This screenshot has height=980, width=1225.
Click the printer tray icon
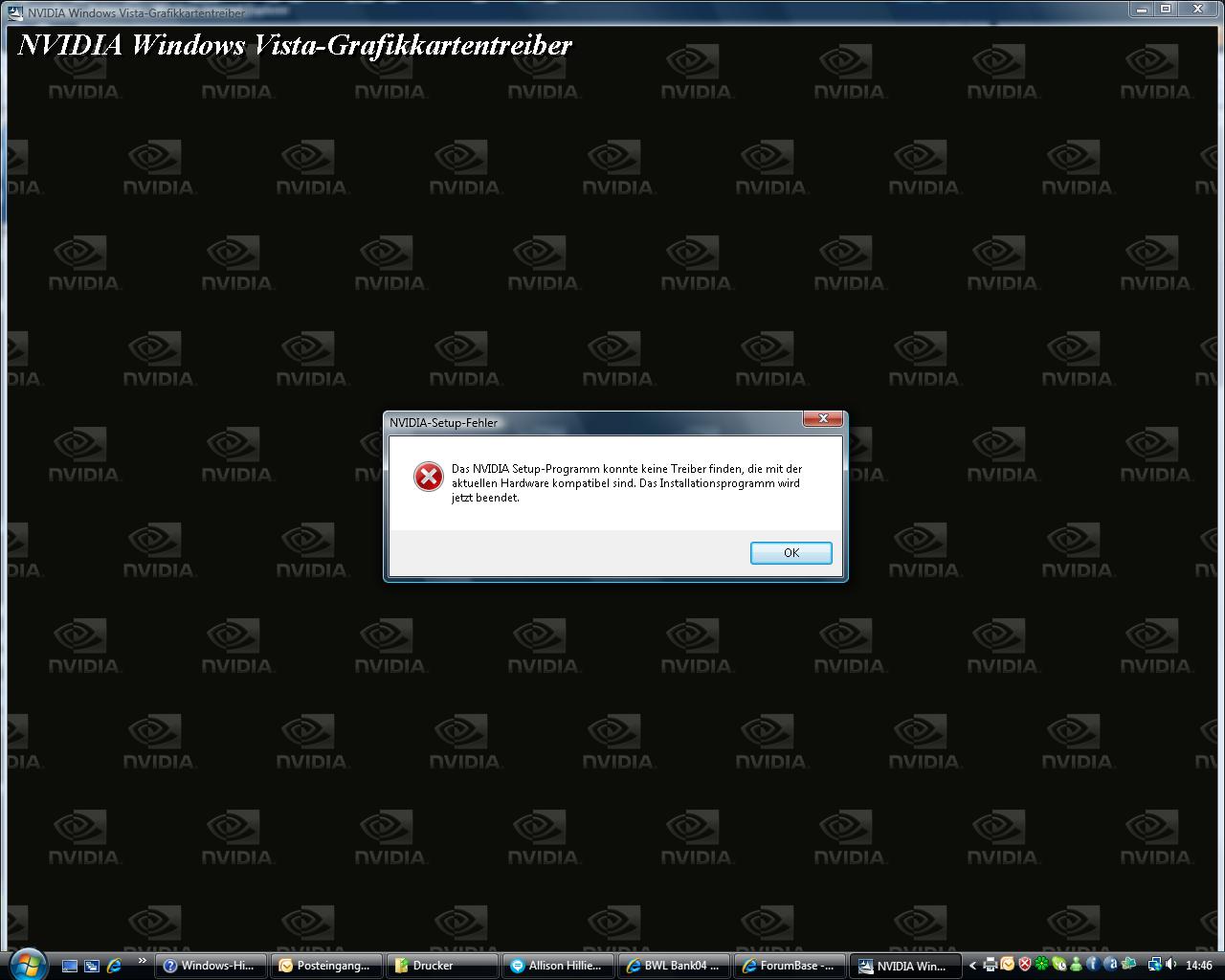(x=991, y=966)
